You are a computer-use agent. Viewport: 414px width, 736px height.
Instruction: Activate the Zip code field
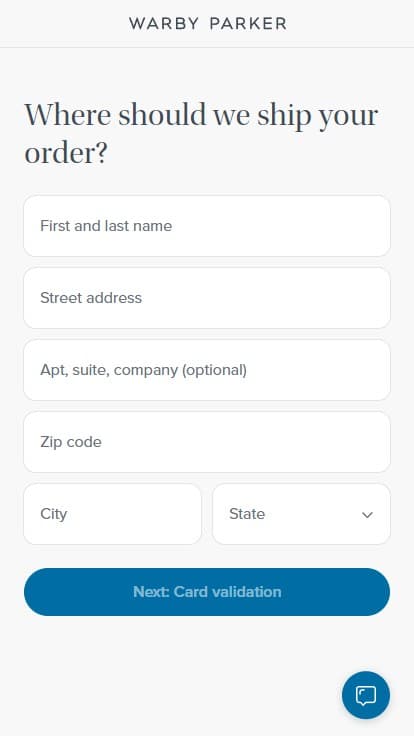(207, 442)
